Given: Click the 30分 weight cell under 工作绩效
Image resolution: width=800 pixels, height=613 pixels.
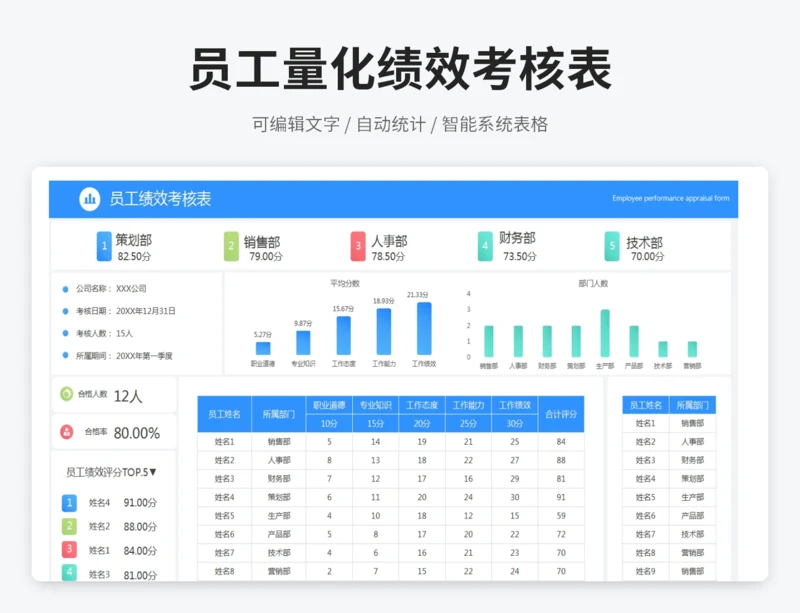Looking at the screenshot, I should 515,424.
